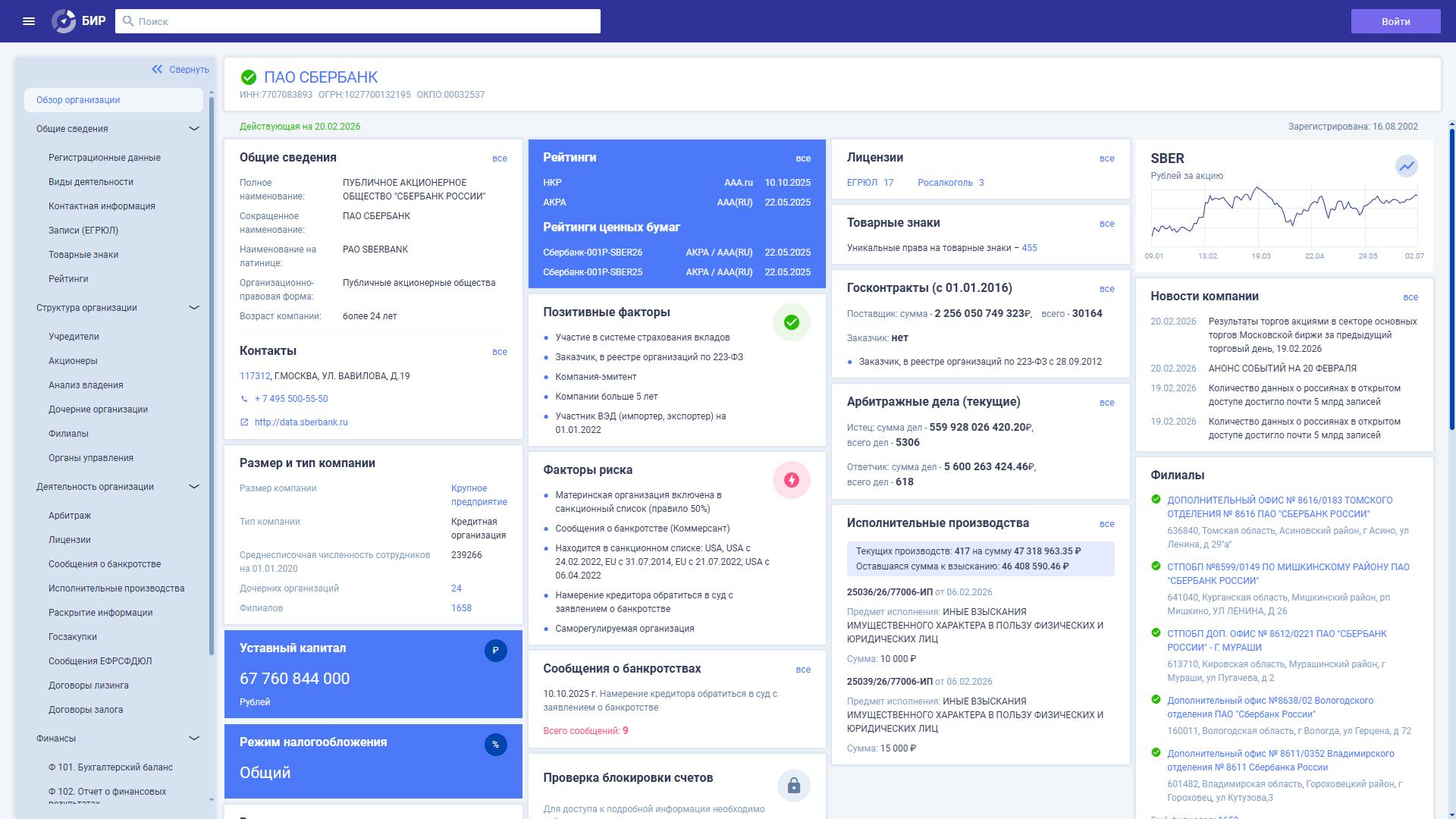Click green verified check beside ПАО СБЕРБАНК
This screenshot has width=1456, height=819.
click(248, 77)
